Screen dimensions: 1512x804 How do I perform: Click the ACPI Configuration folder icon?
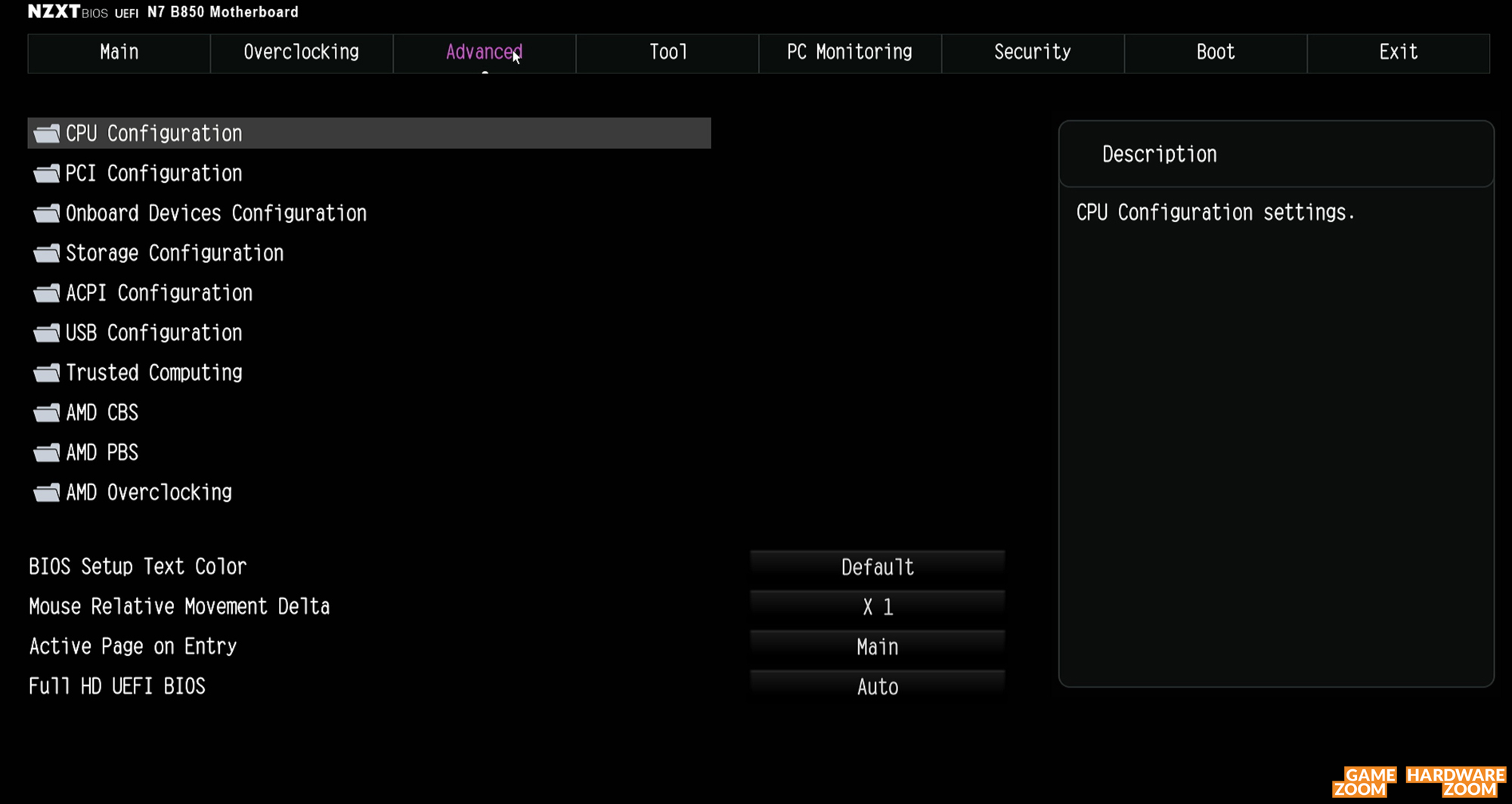coord(47,293)
